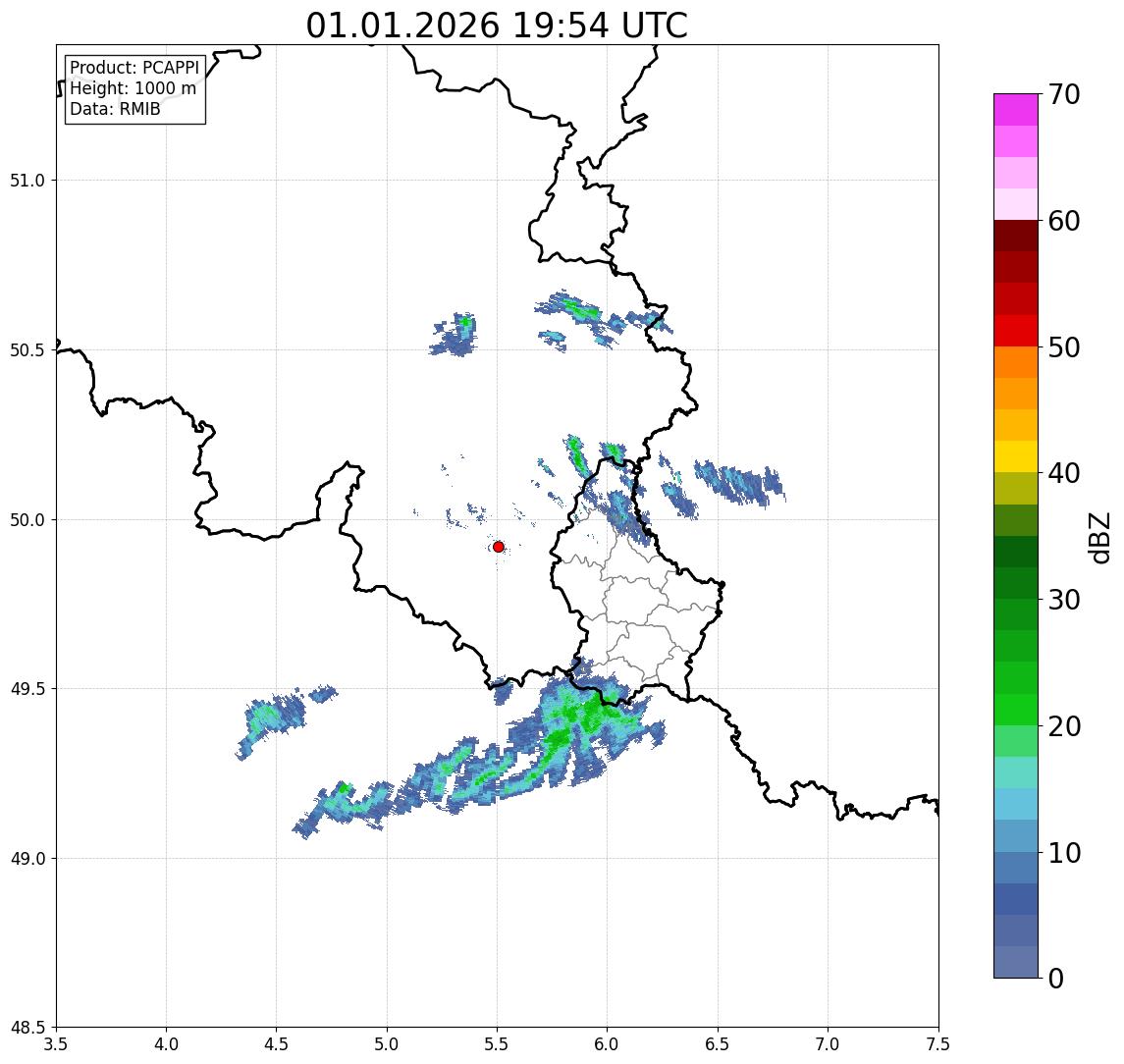This screenshot has height=1064, width=1124.
Task: Click the bright green swatch above 20 dBZ
Action: click(x=1016, y=710)
